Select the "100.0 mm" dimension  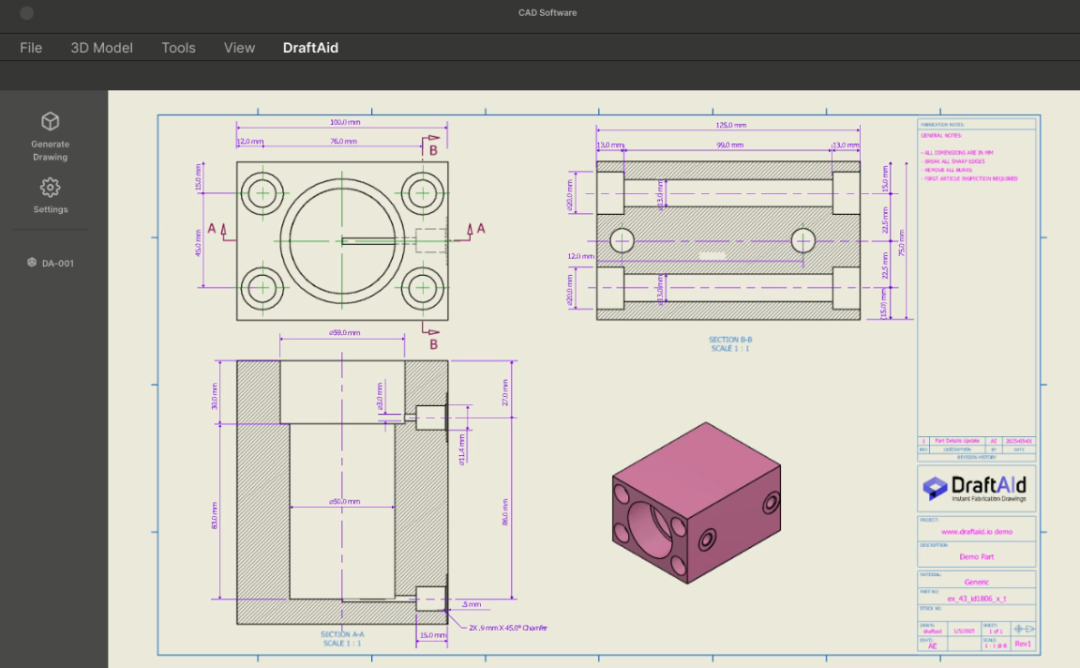[345, 122]
